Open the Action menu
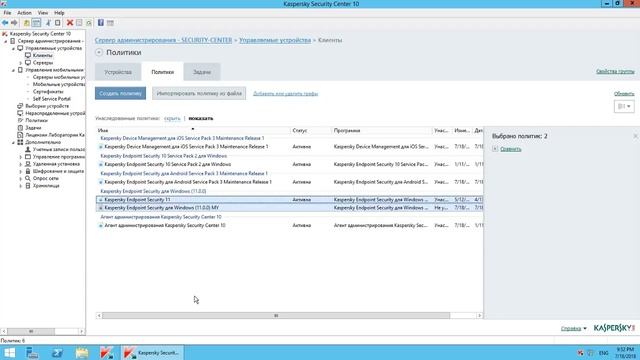The height and width of the screenshot is (360, 640). (x=24, y=13)
